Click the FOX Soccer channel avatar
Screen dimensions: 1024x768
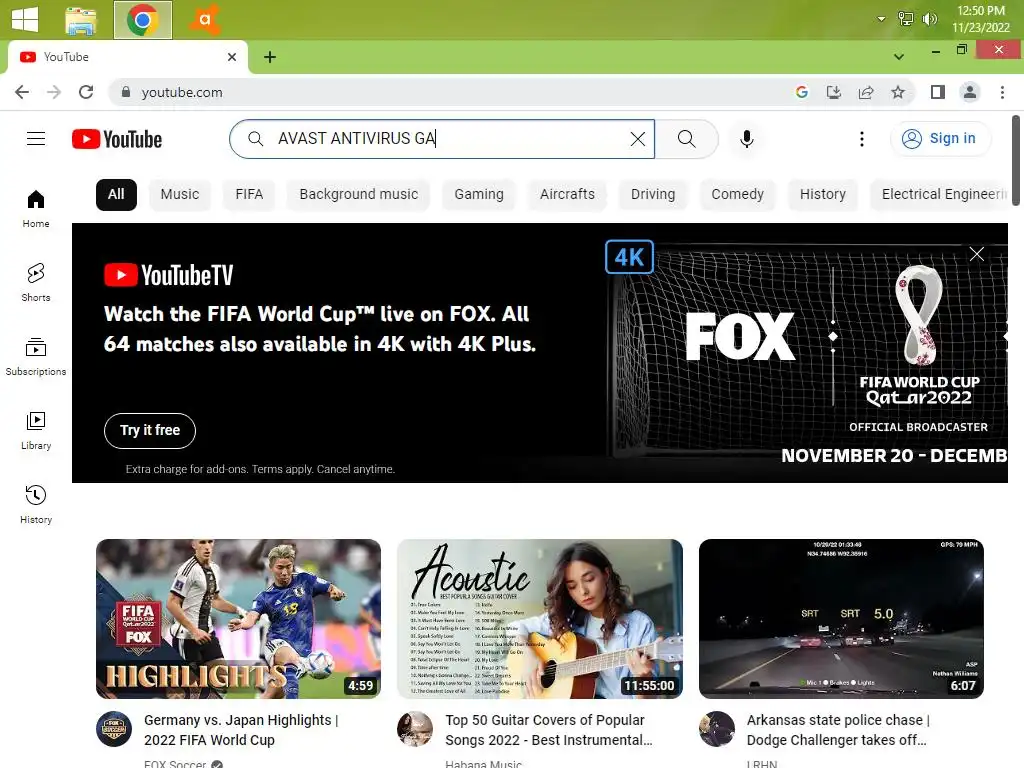(114, 728)
